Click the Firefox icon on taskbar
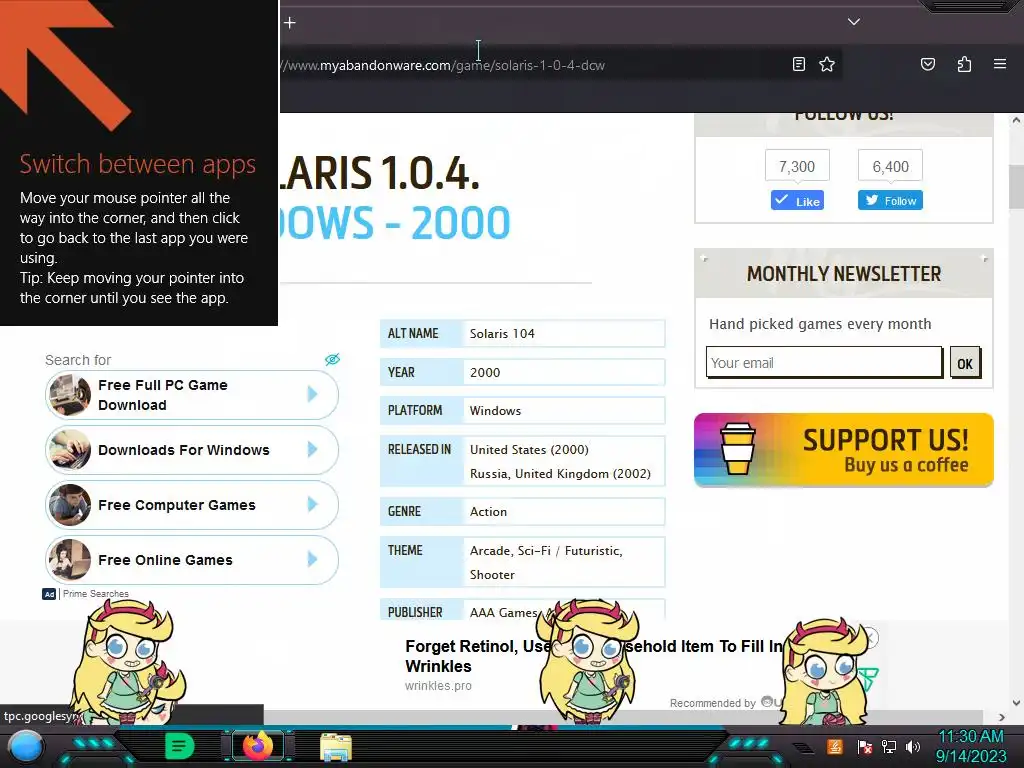 (257, 746)
